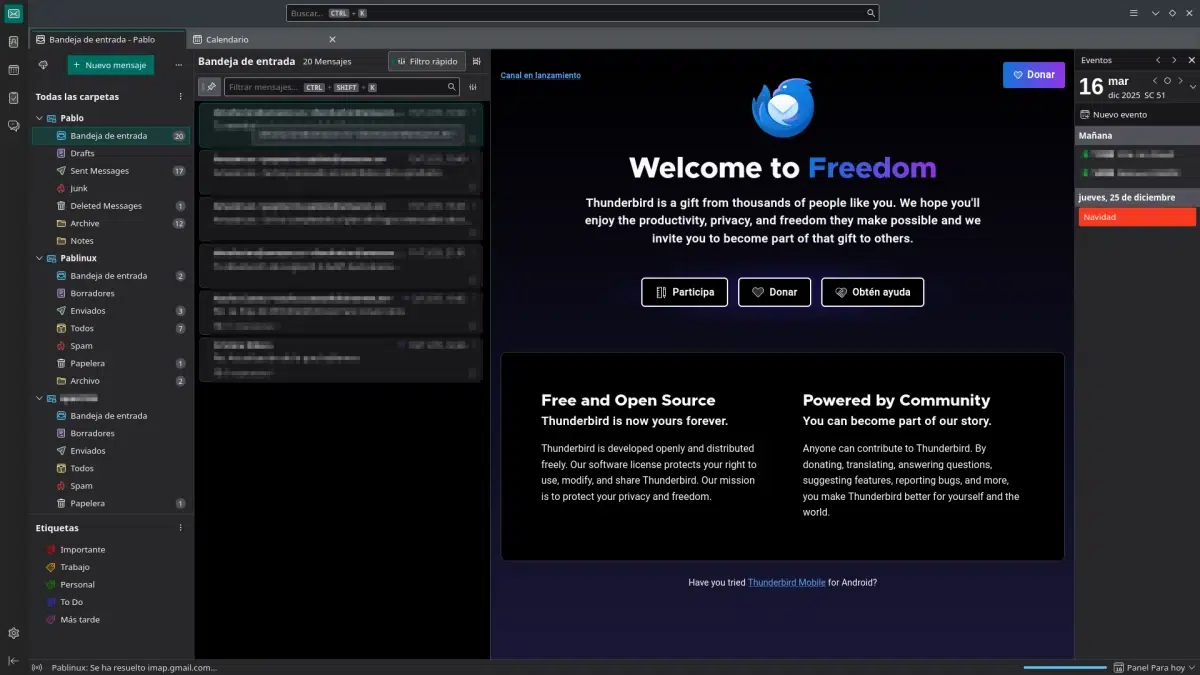This screenshot has width=1200, height=675.
Task: Open the Chat space icon in the sidebar
Action: [x=13, y=126]
